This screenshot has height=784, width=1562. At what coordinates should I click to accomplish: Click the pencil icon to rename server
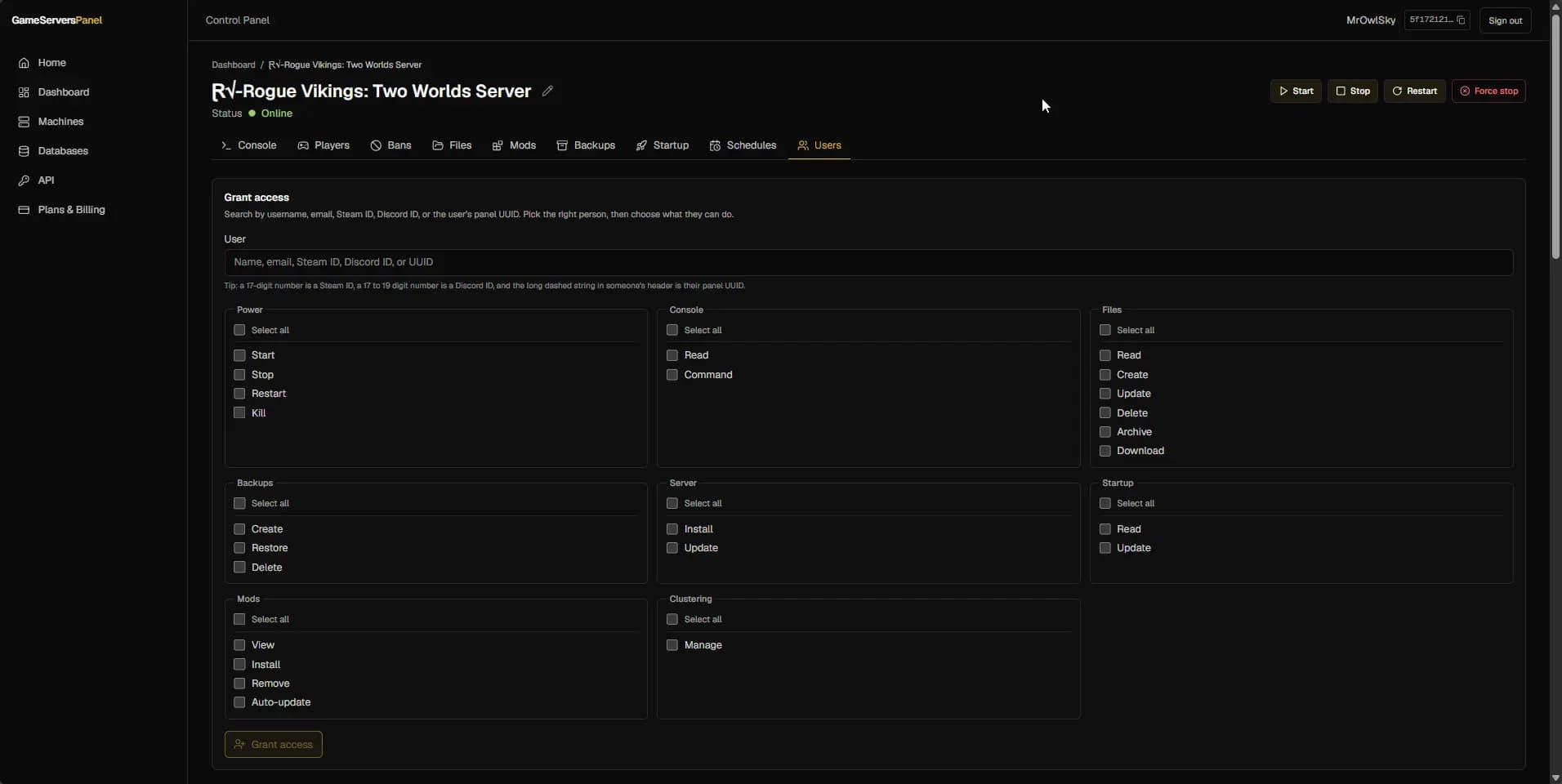(x=547, y=91)
